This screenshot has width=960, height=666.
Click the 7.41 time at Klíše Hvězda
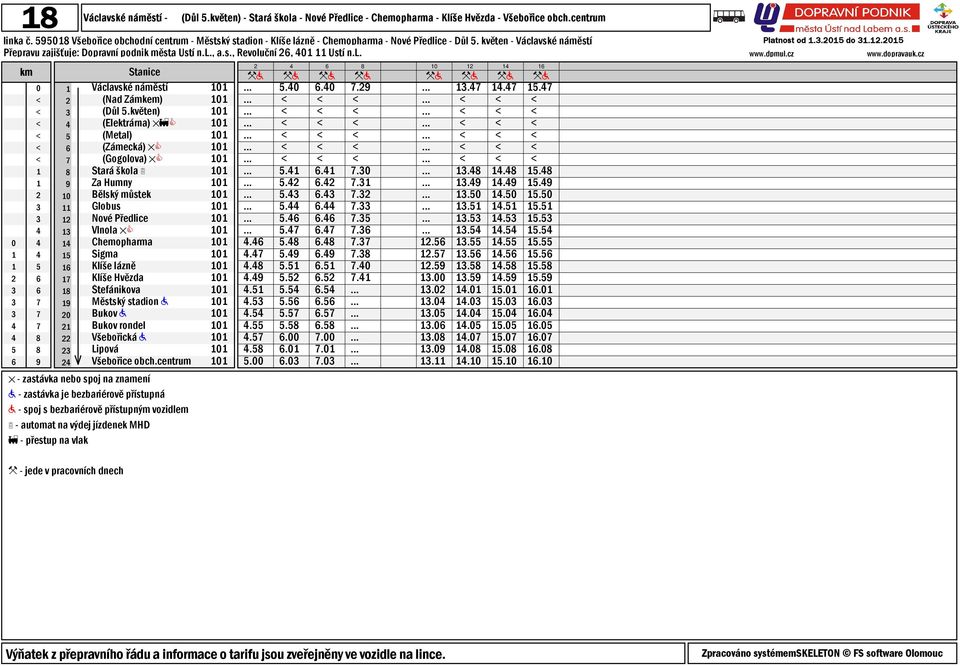tap(361, 278)
